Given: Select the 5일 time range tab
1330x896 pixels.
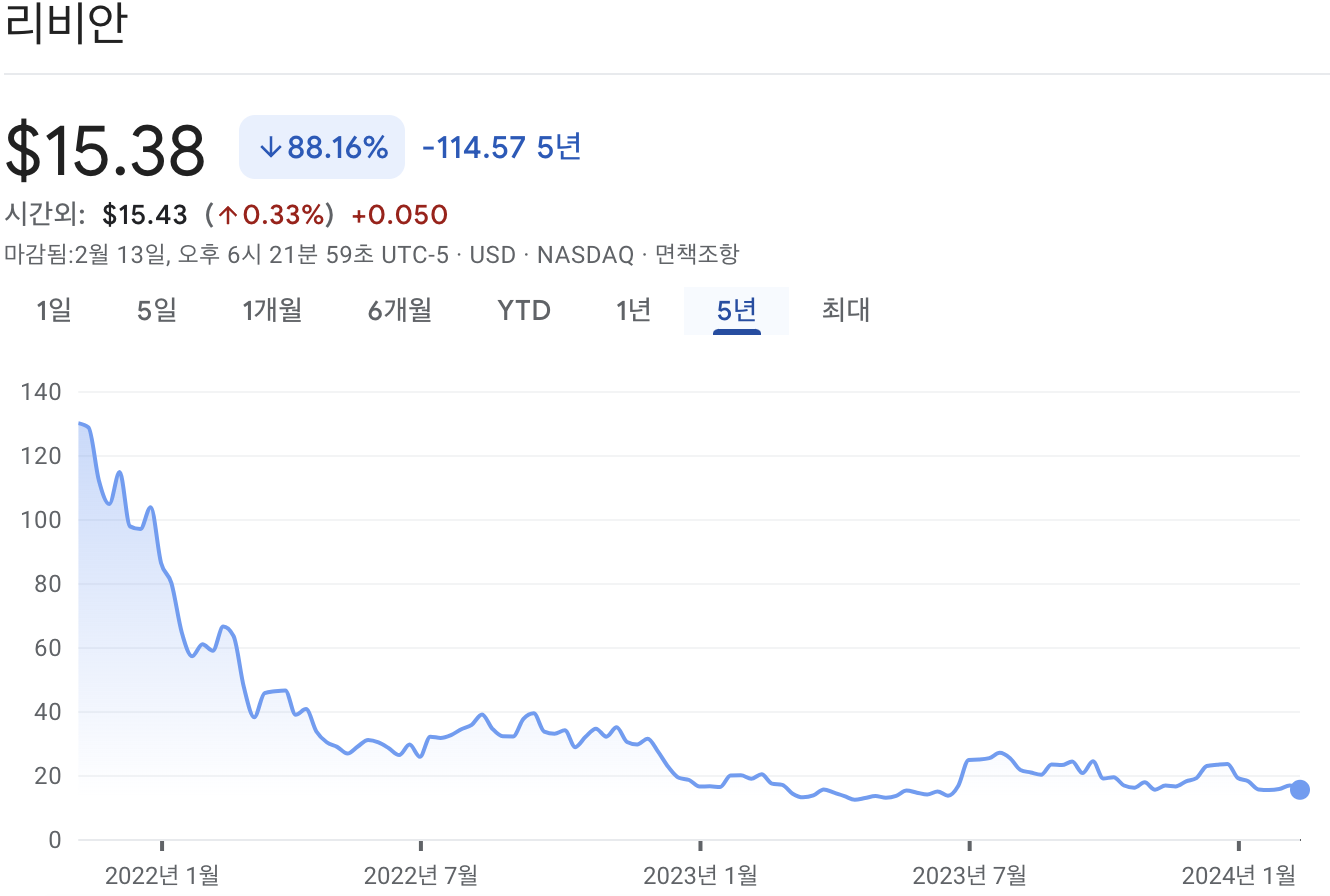Looking at the screenshot, I should 156,311.
